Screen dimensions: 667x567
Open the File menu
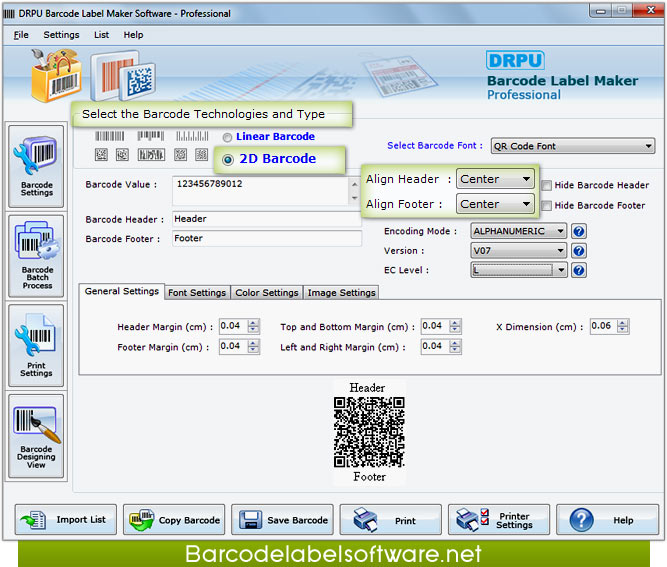(21, 35)
